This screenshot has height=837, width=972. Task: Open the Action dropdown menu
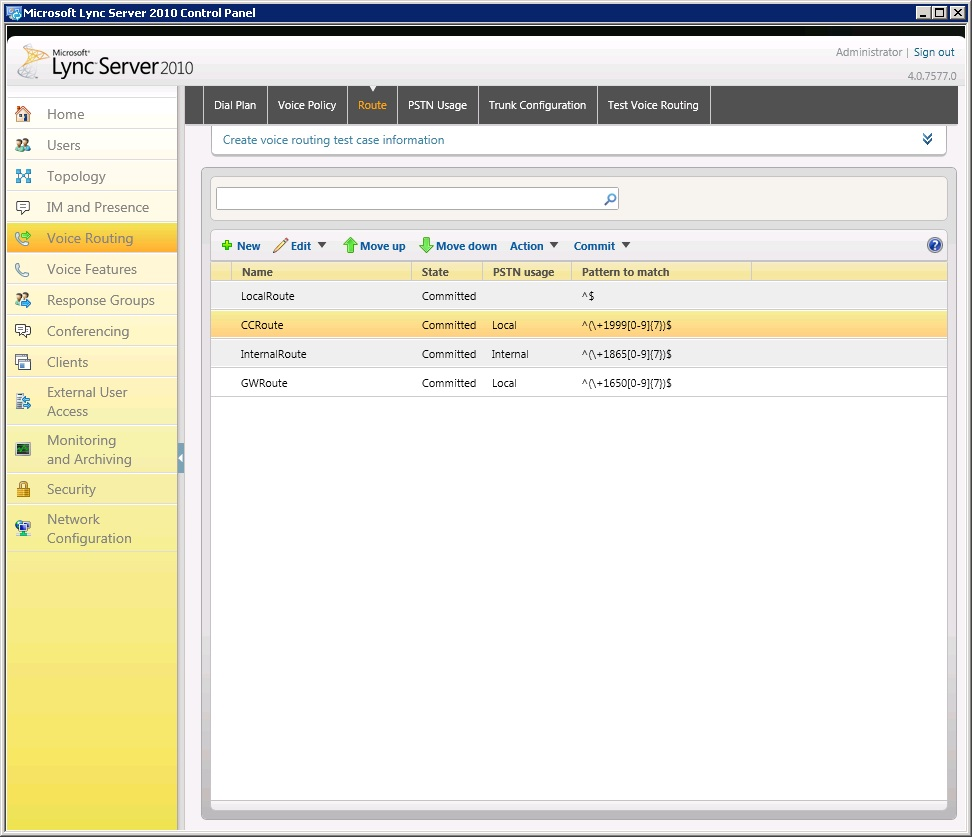pos(534,246)
